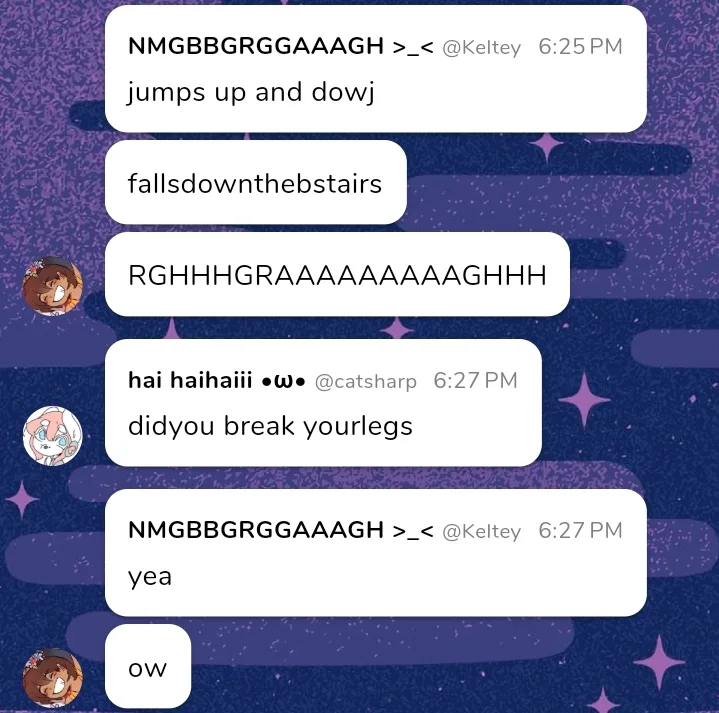This screenshot has height=713, width=719.
Task: Tap the •ω• emoticon in catsharp's name
Action: (x=283, y=381)
